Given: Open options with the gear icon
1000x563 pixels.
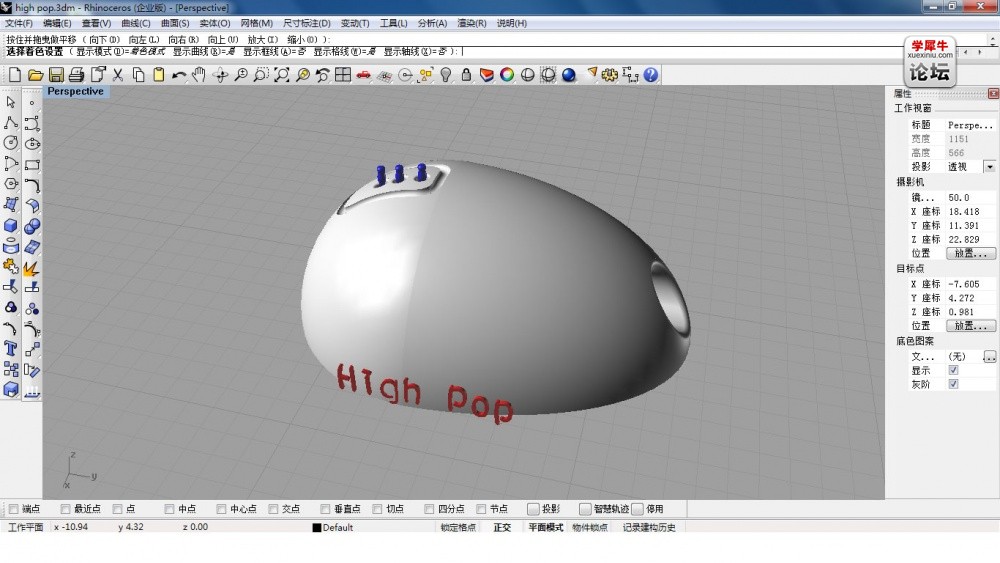Looking at the screenshot, I should pyautogui.click(x=610, y=75).
